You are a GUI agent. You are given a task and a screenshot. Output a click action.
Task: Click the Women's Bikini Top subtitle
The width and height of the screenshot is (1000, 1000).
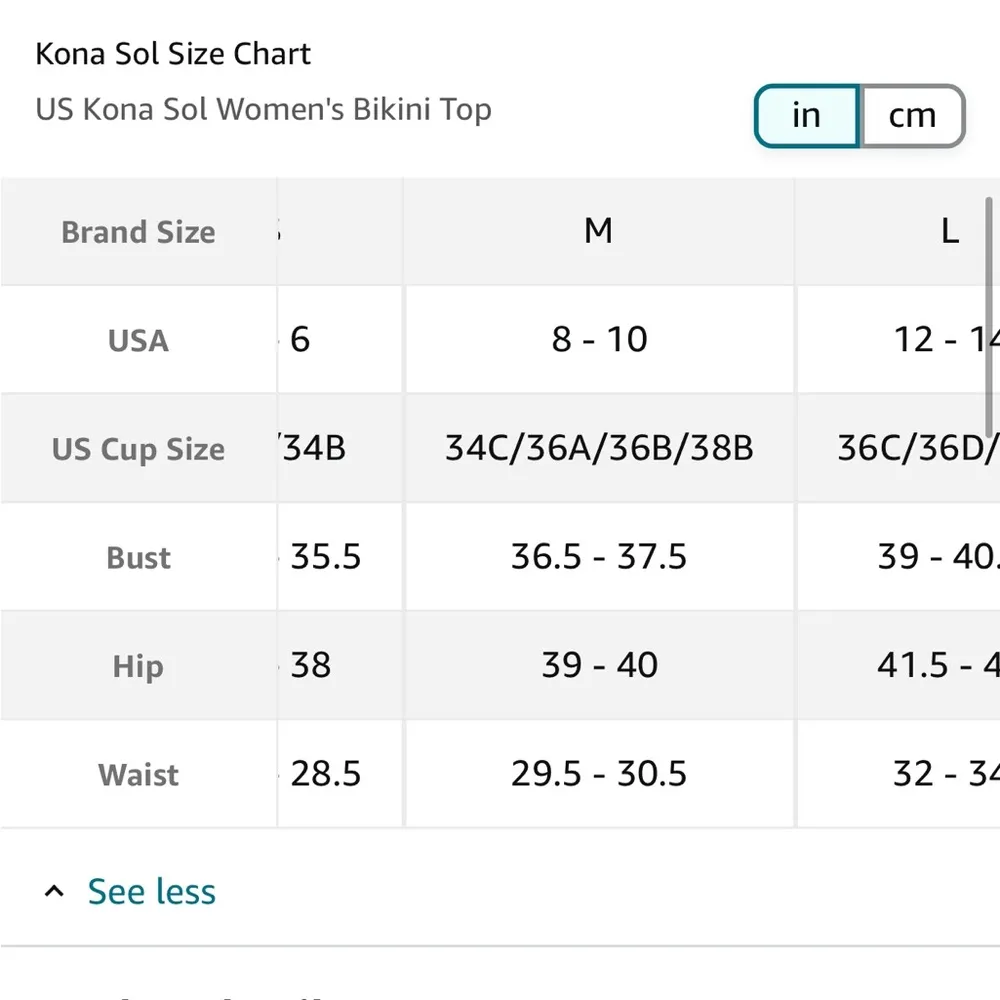click(x=263, y=110)
